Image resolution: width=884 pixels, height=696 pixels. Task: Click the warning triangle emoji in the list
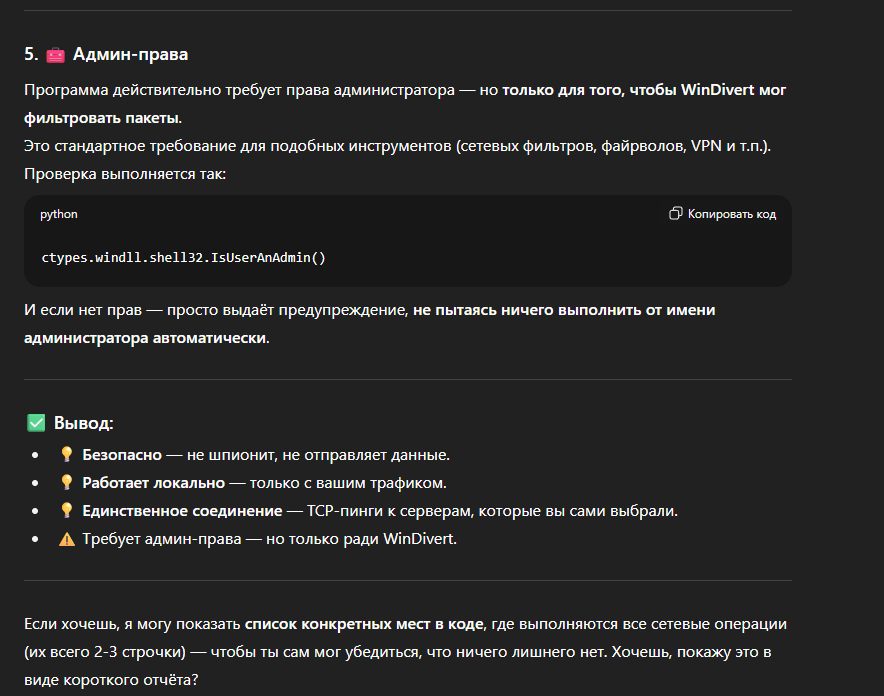click(x=67, y=539)
